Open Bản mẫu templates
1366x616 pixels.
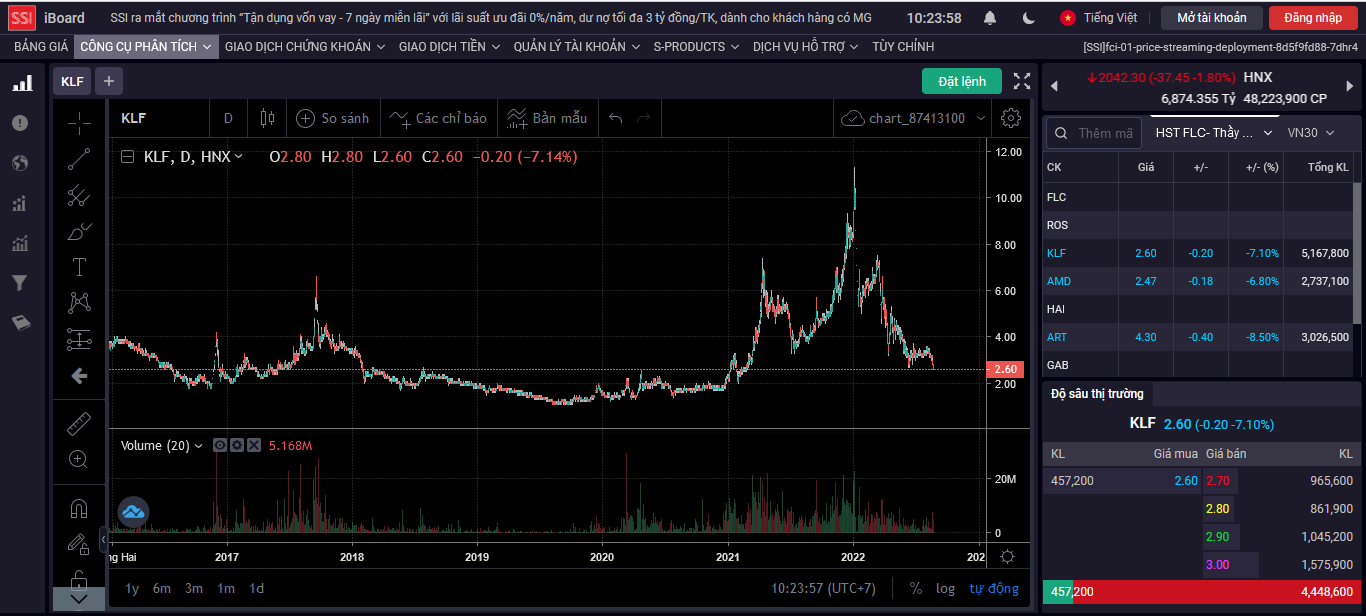[546, 118]
